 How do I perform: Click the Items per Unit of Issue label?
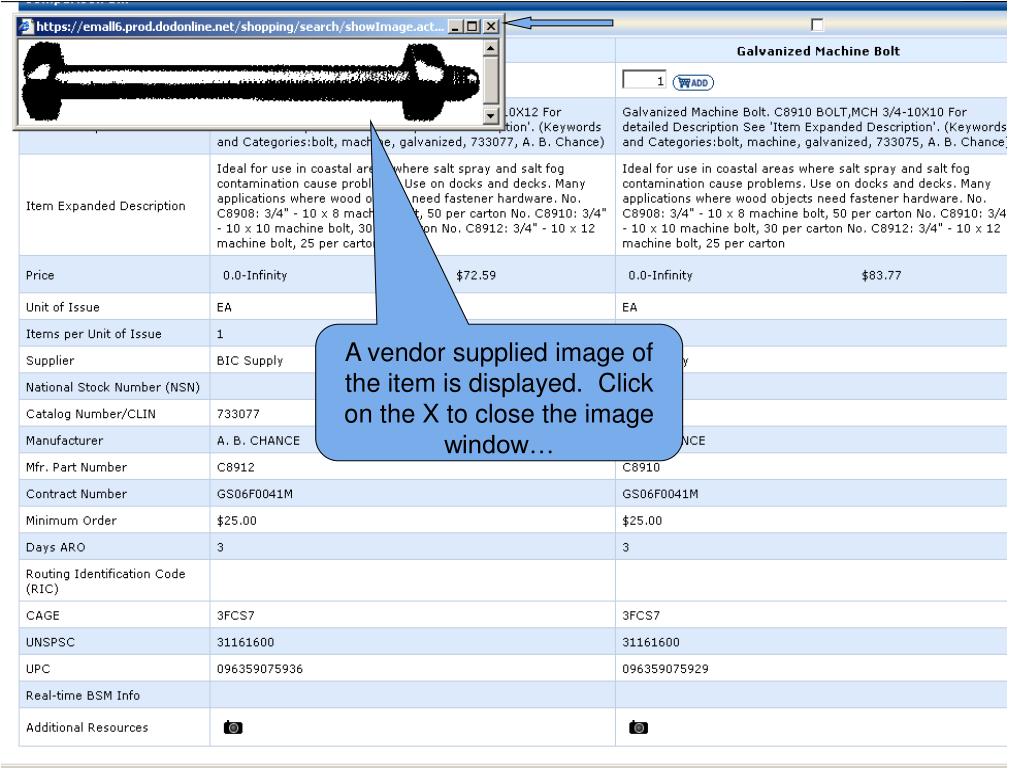pos(93,334)
